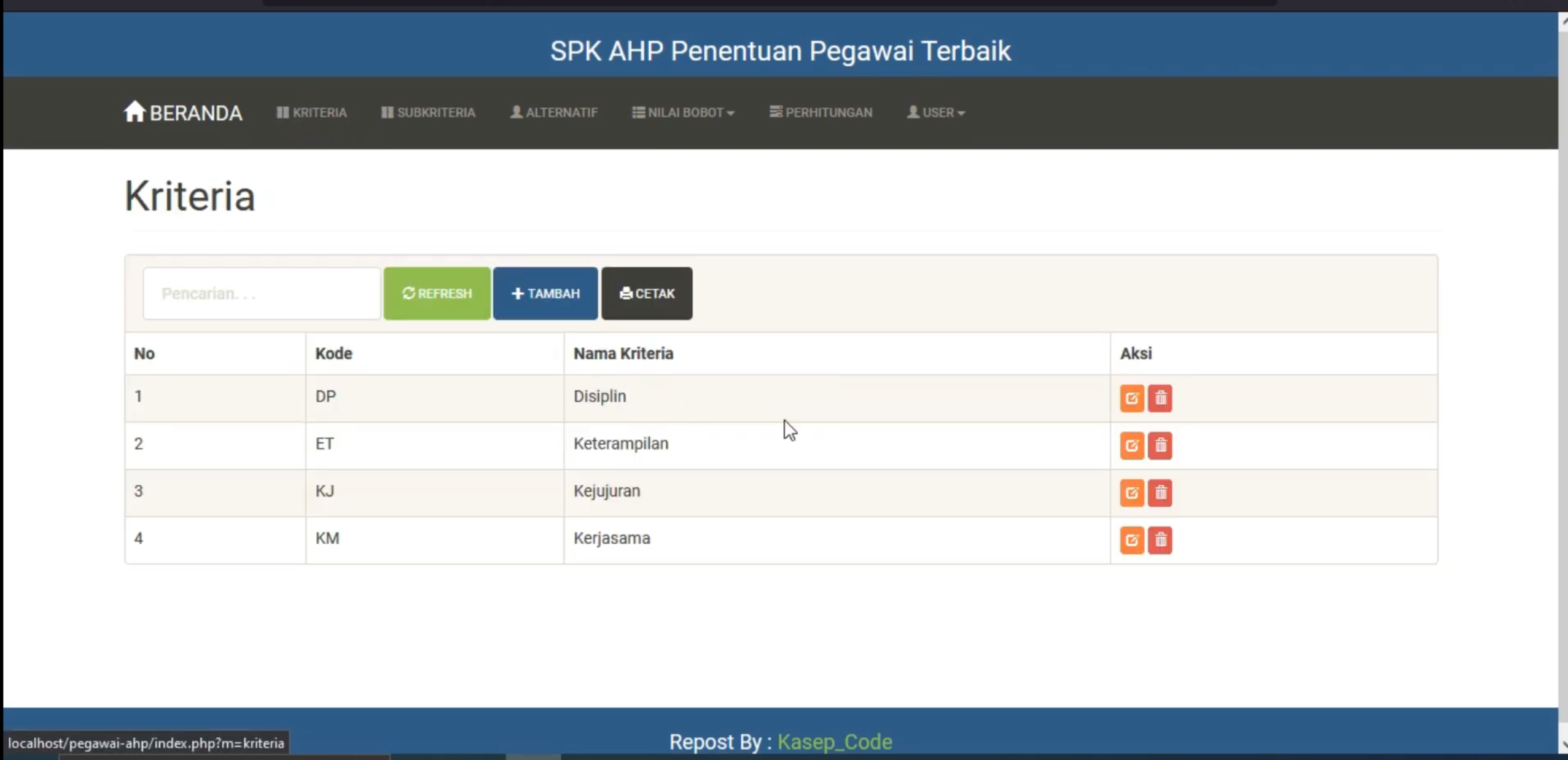Select the Kejujuran name cell

click(x=837, y=493)
